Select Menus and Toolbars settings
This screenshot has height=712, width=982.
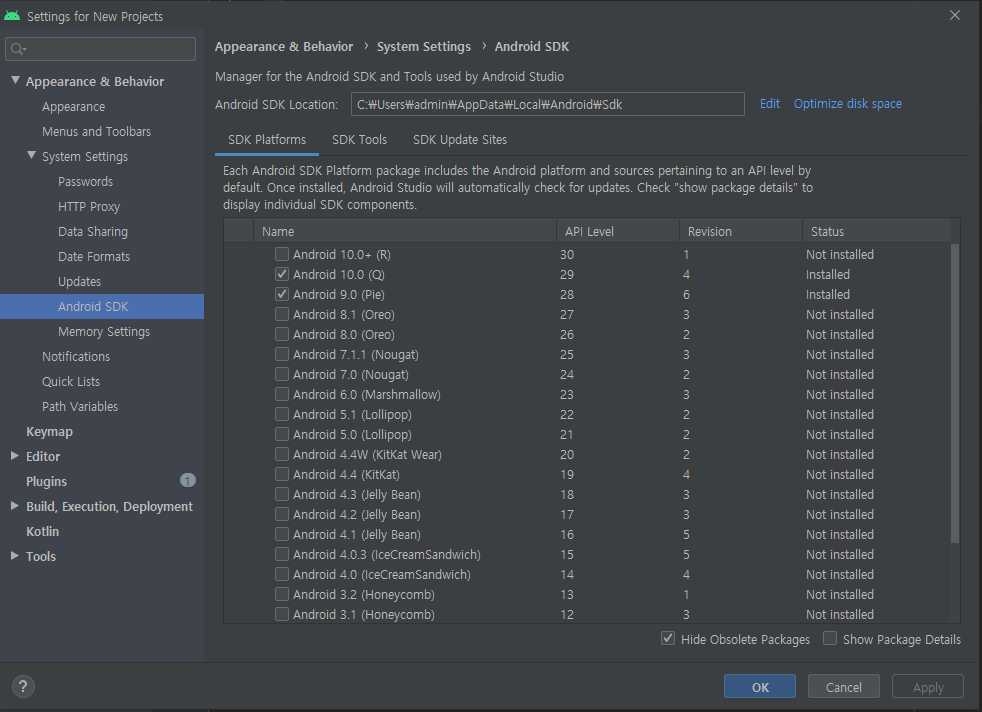(x=96, y=132)
